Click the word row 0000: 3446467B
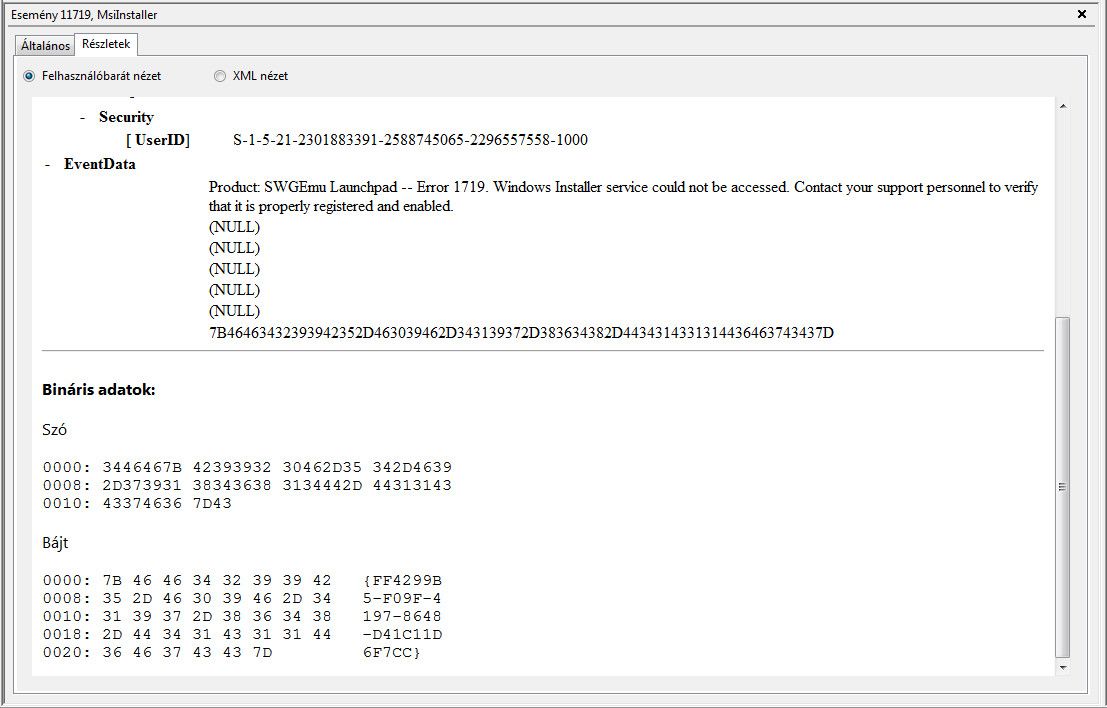Screen dimensions: 1107x708 [247, 467]
